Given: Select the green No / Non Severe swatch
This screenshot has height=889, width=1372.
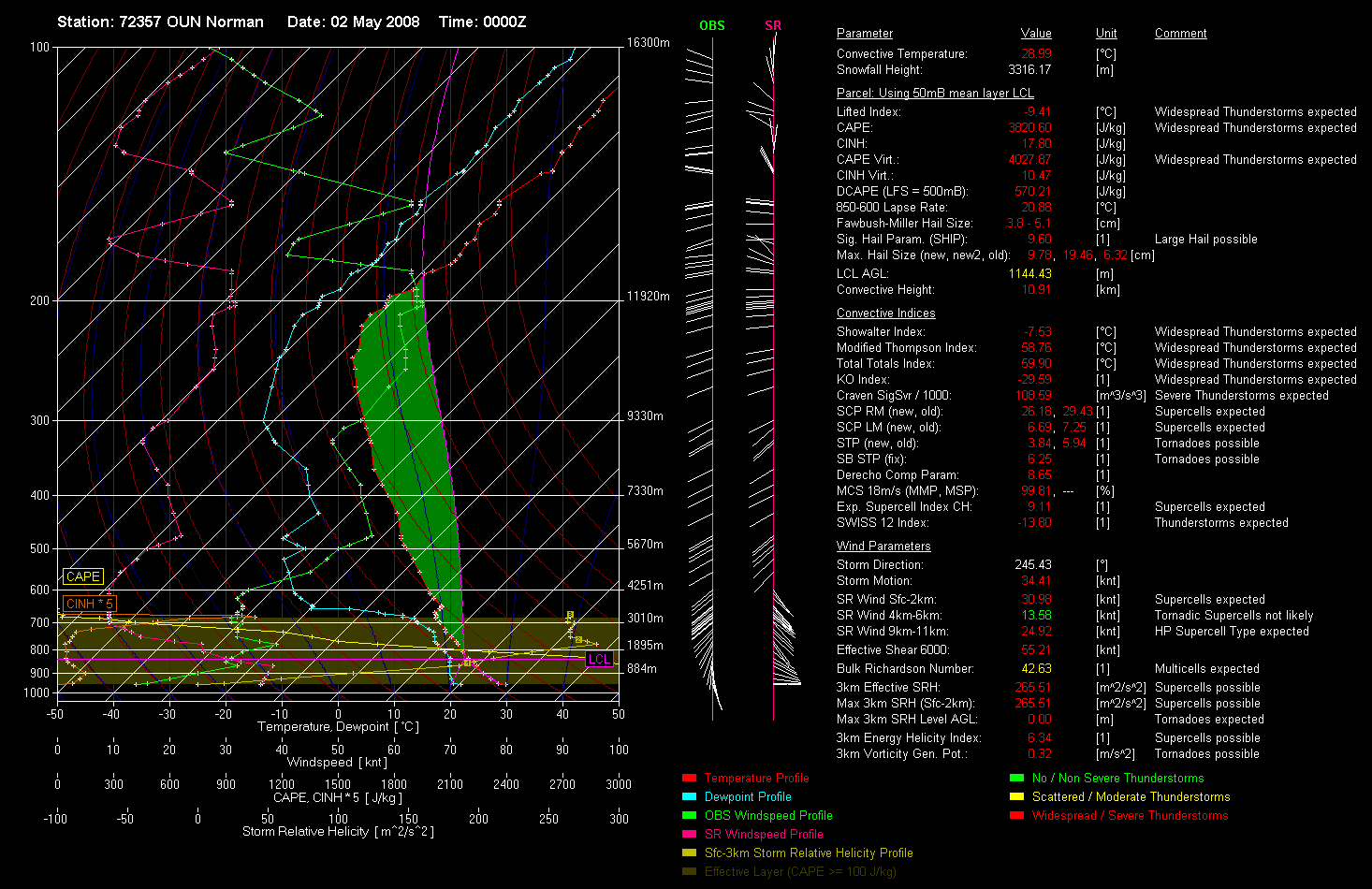Looking at the screenshot, I should coord(1016,778).
